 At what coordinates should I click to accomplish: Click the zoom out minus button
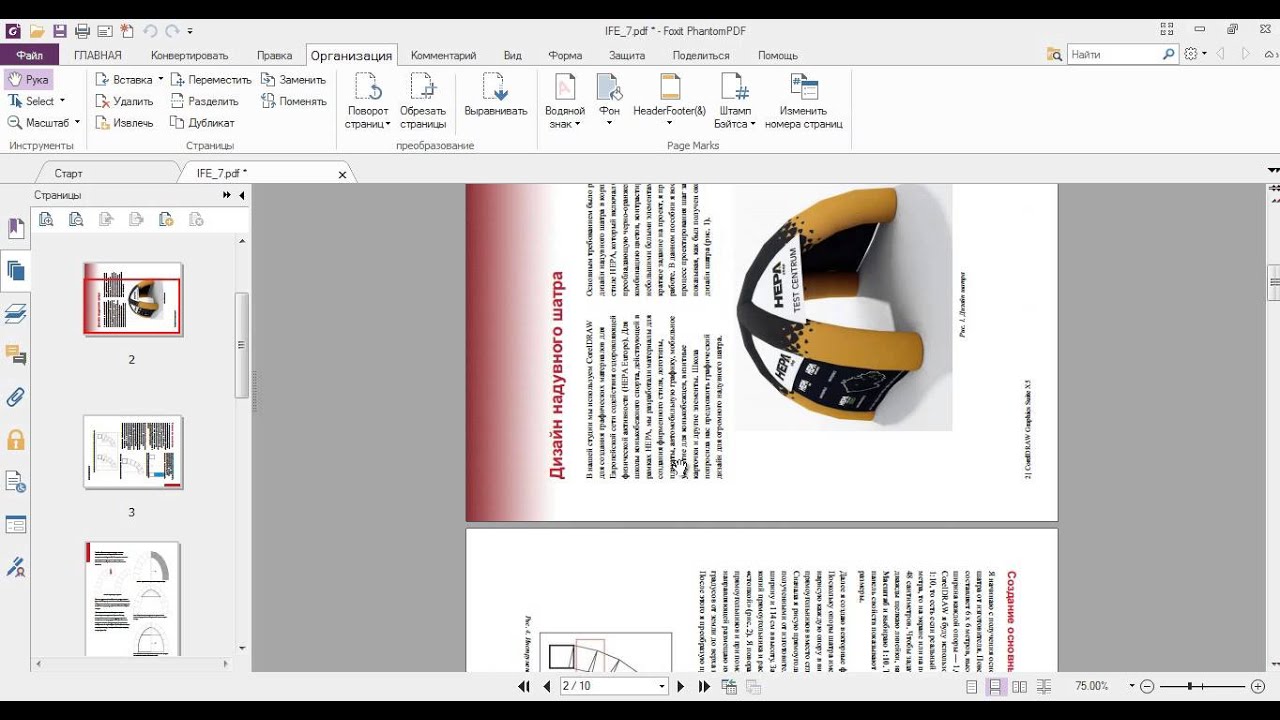(x=1147, y=686)
